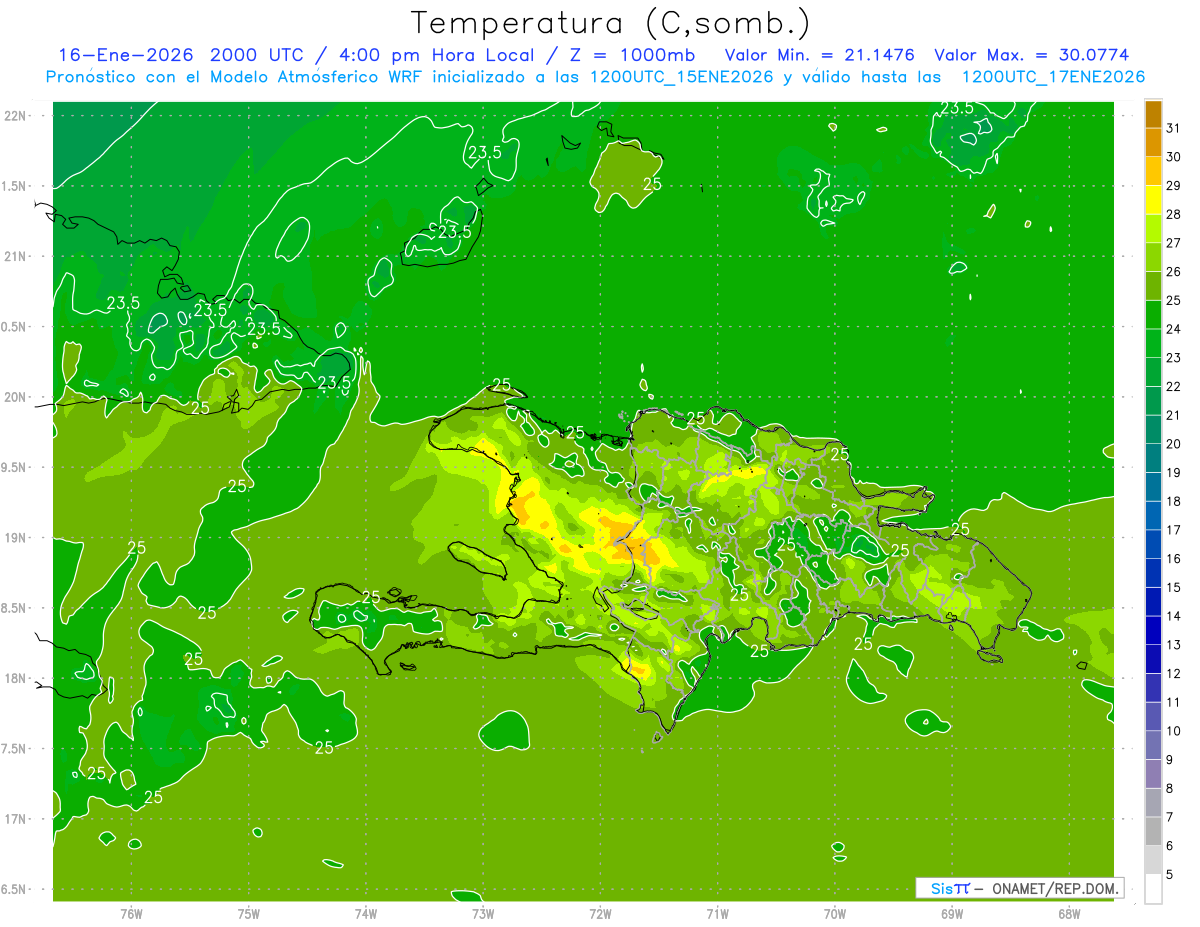Click the color bar number 26

point(1173,272)
